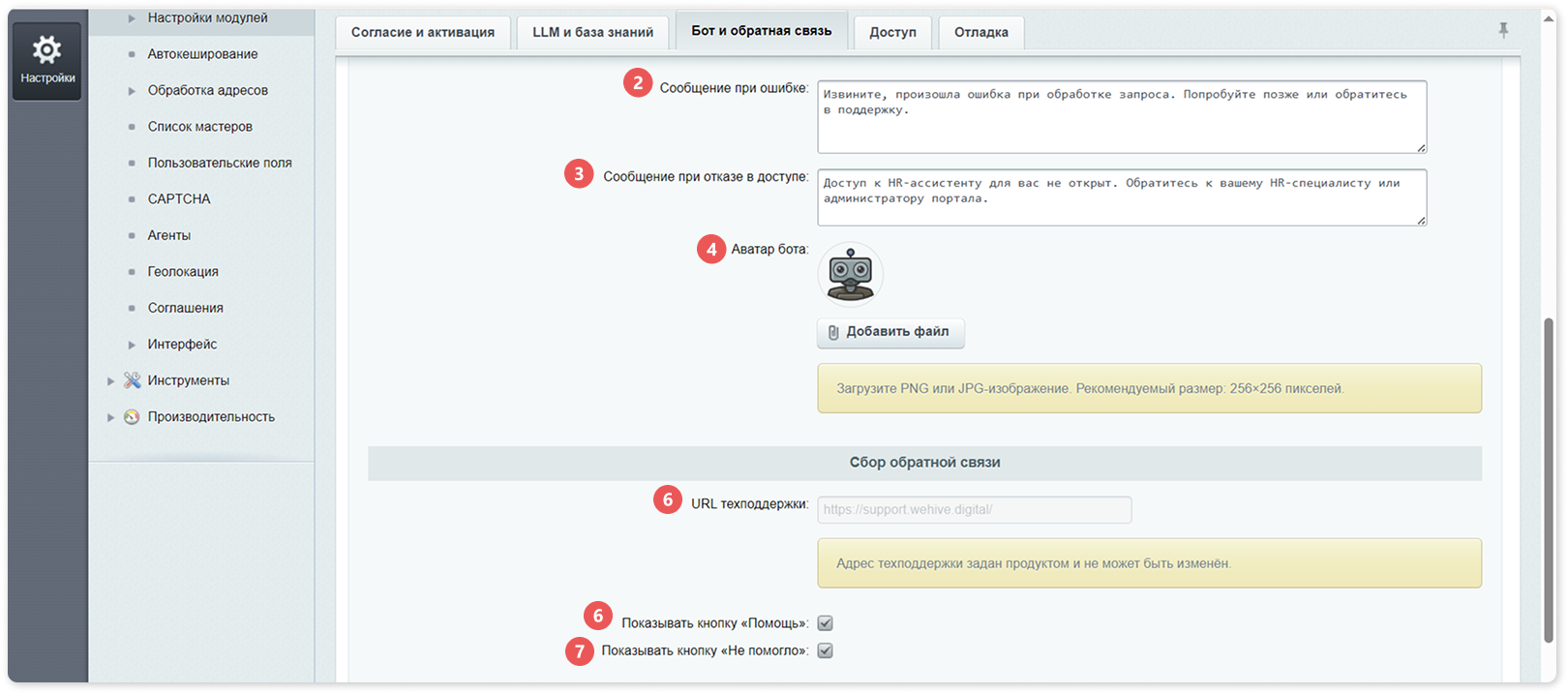Screen dimensions: 1568x694
Task: Click the robot bot avatar image
Action: (851, 274)
